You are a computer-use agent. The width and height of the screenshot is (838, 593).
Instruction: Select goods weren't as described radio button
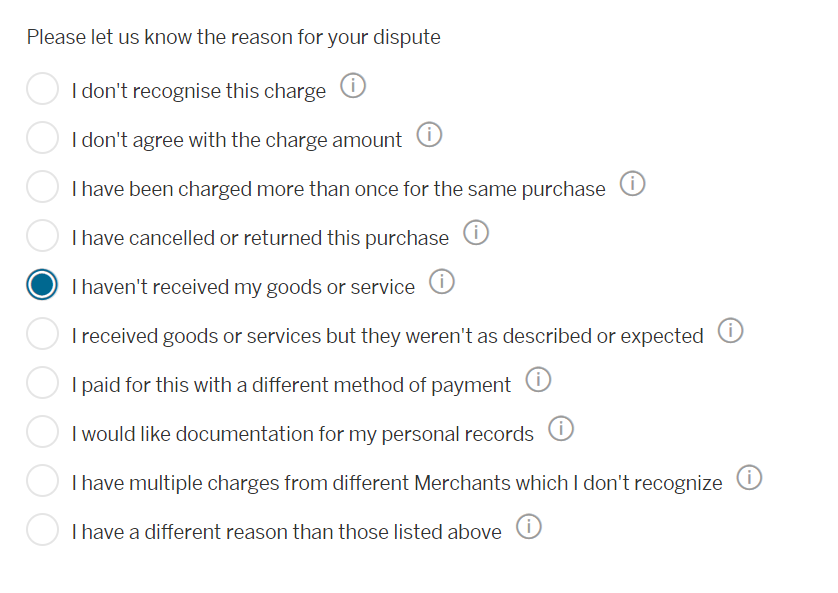[42, 334]
